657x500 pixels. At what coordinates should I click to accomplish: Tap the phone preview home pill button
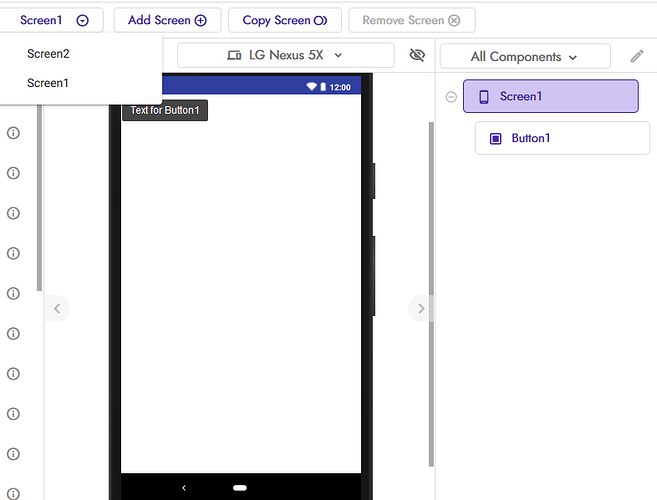tap(240, 487)
